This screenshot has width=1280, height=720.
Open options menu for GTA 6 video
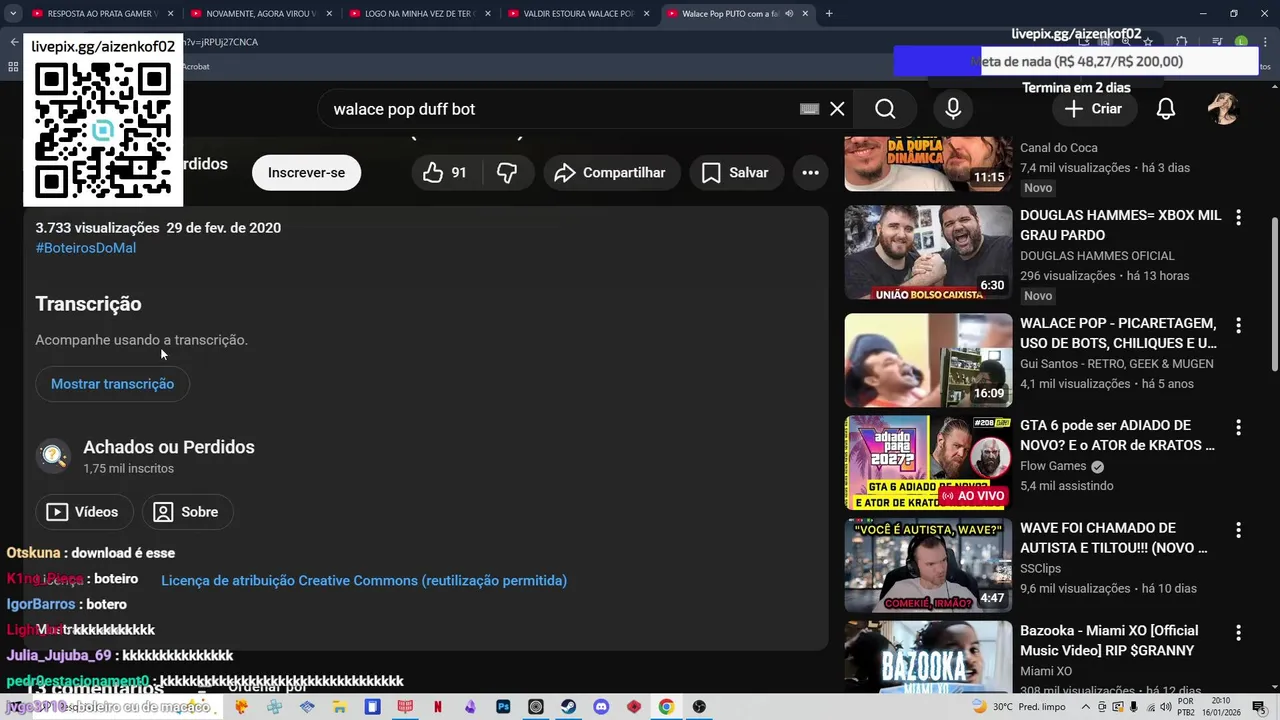click(x=1238, y=427)
